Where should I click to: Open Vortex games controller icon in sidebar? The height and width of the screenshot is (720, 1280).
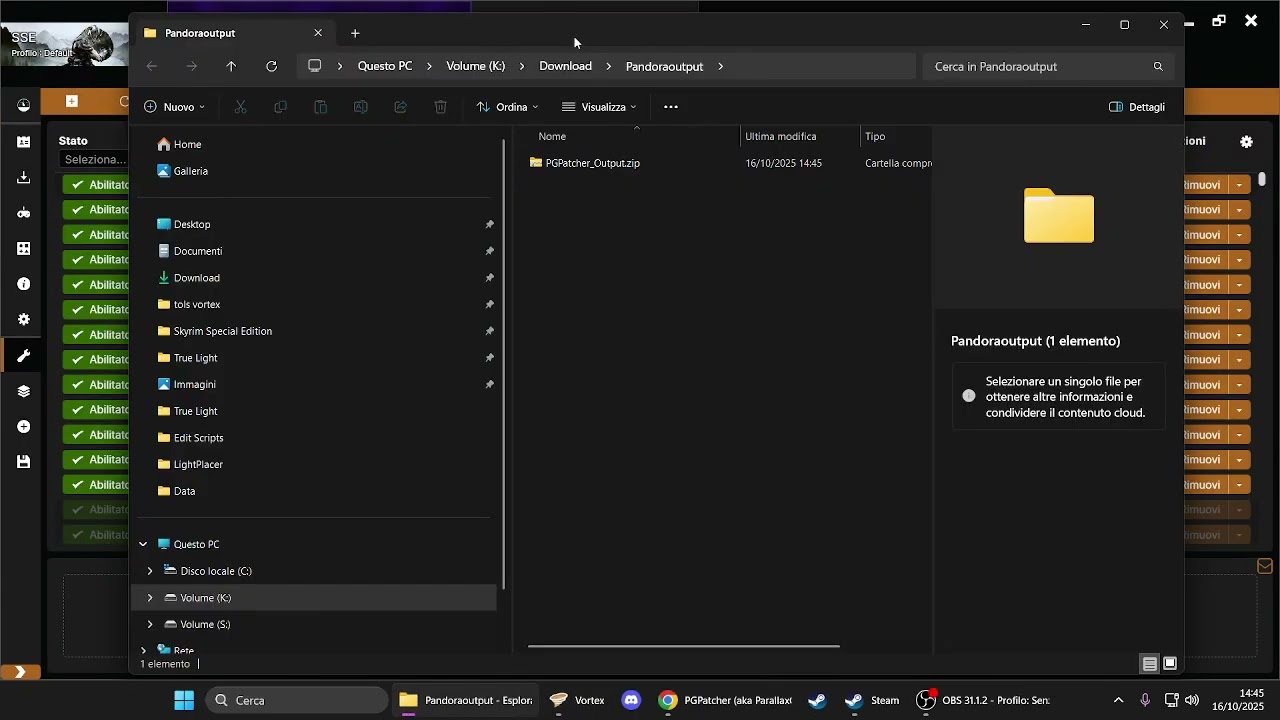click(x=23, y=213)
